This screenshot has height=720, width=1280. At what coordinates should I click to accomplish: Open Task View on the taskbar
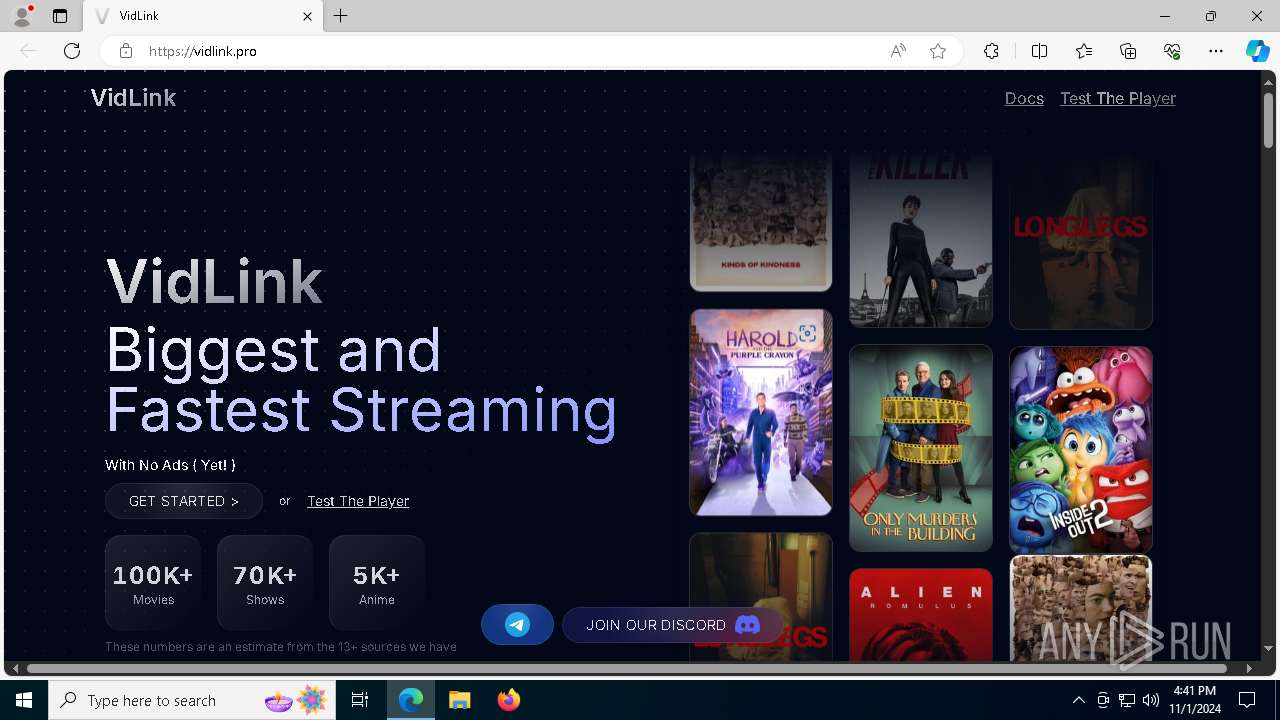pos(360,700)
